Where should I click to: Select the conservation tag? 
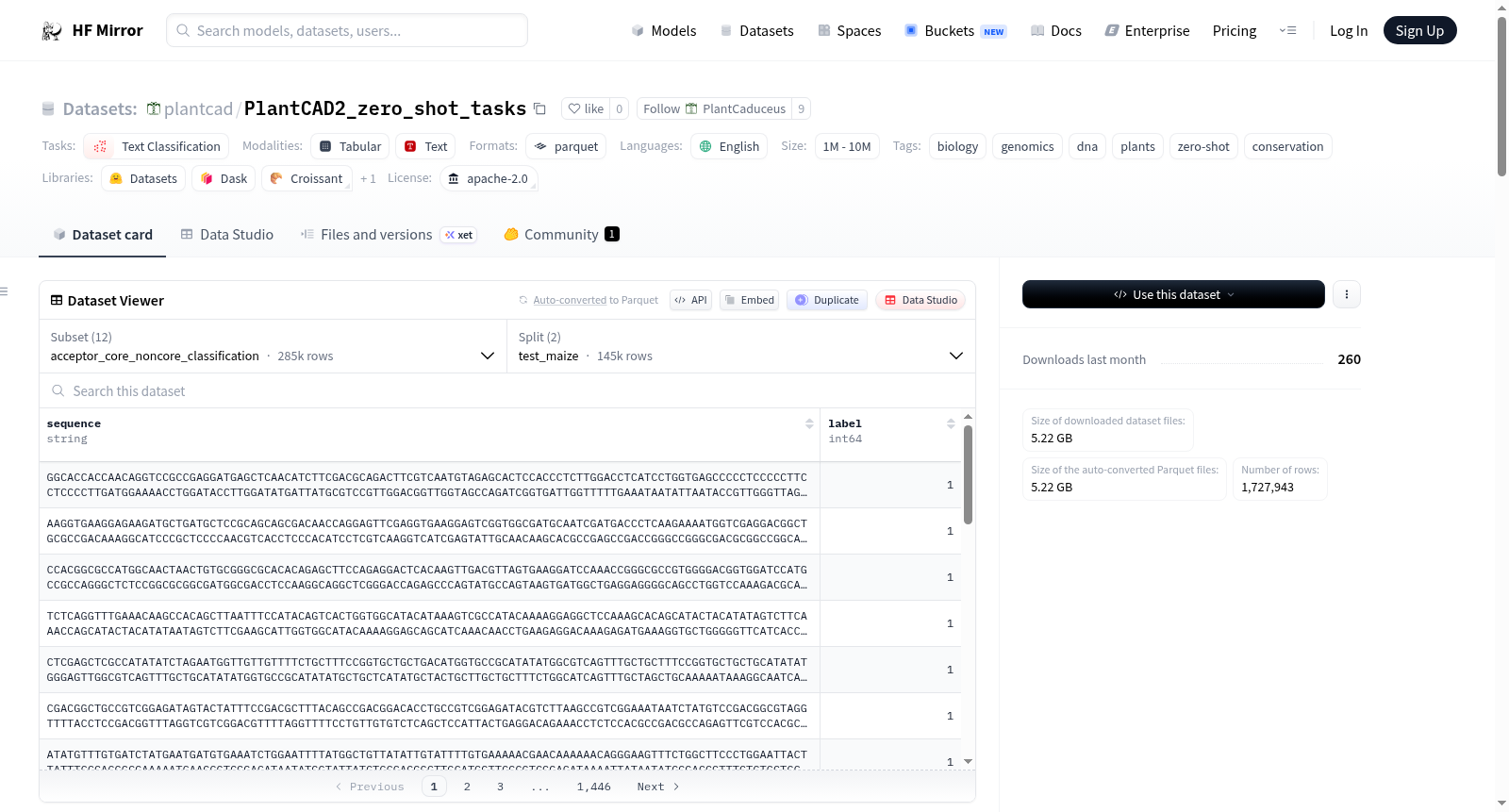(x=1287, y=146)
